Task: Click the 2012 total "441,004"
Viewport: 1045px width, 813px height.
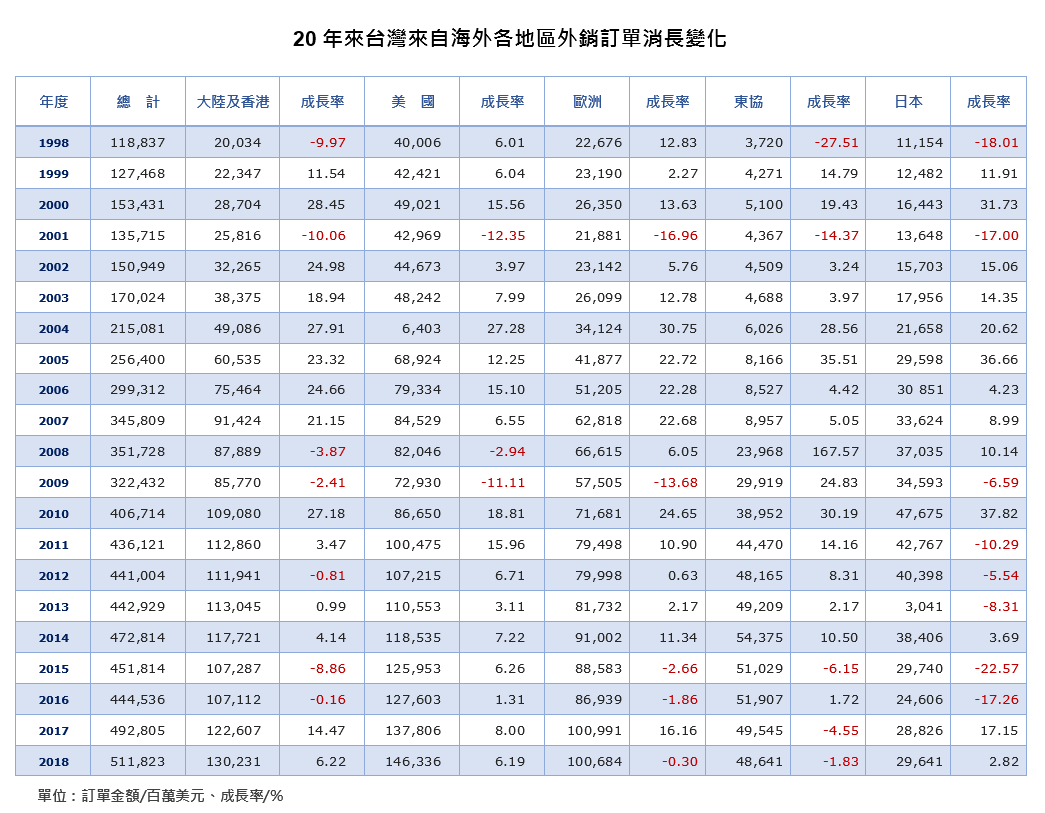Action: (137, 576)
